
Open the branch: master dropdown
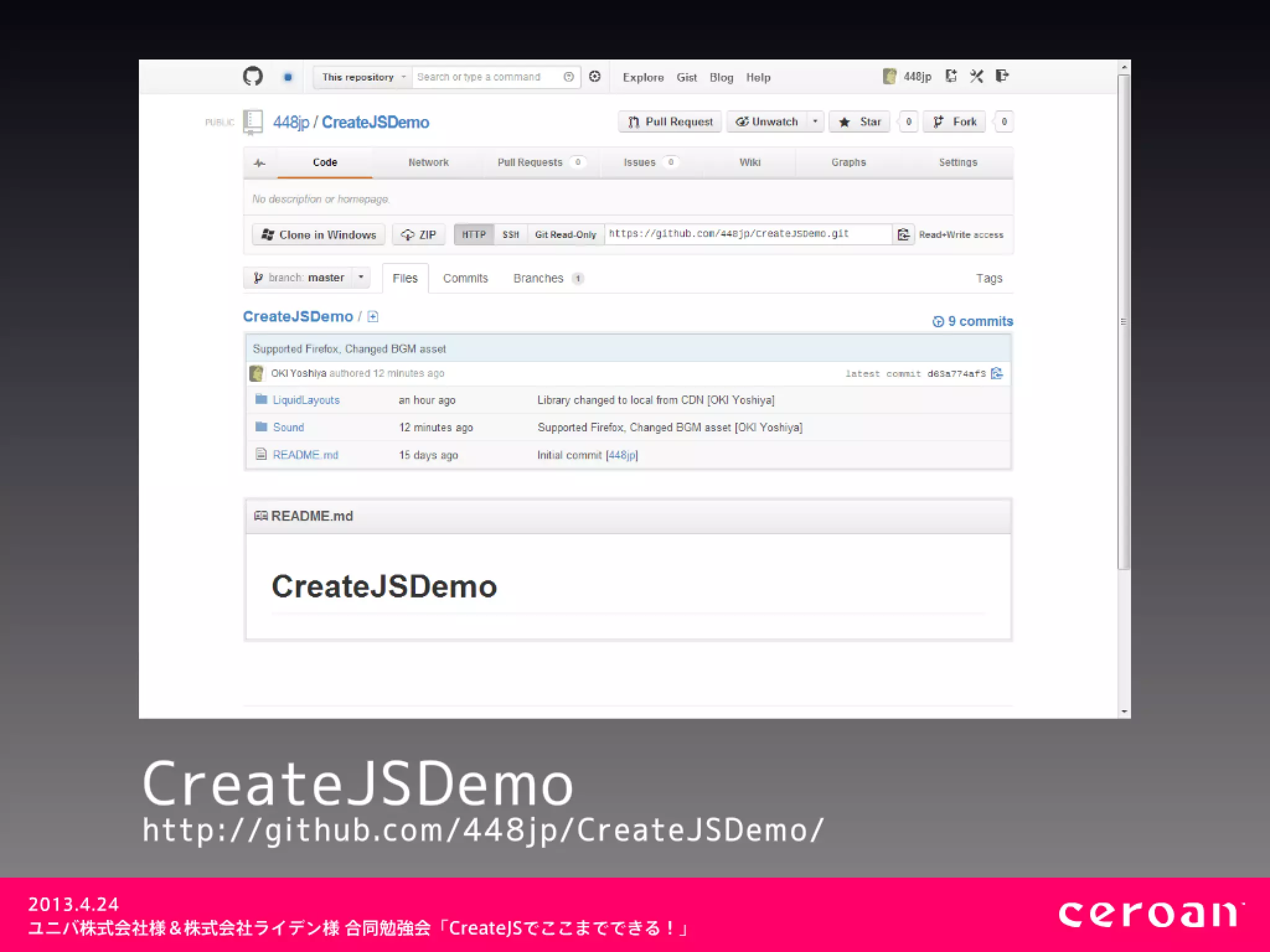pyautogui.click(x=307, y=278)
